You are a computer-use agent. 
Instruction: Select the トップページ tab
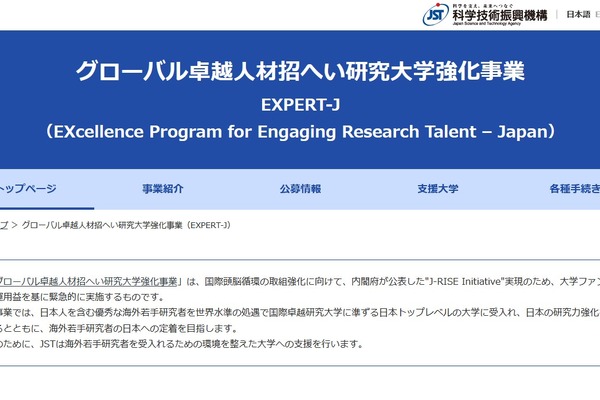coord(28,189)
